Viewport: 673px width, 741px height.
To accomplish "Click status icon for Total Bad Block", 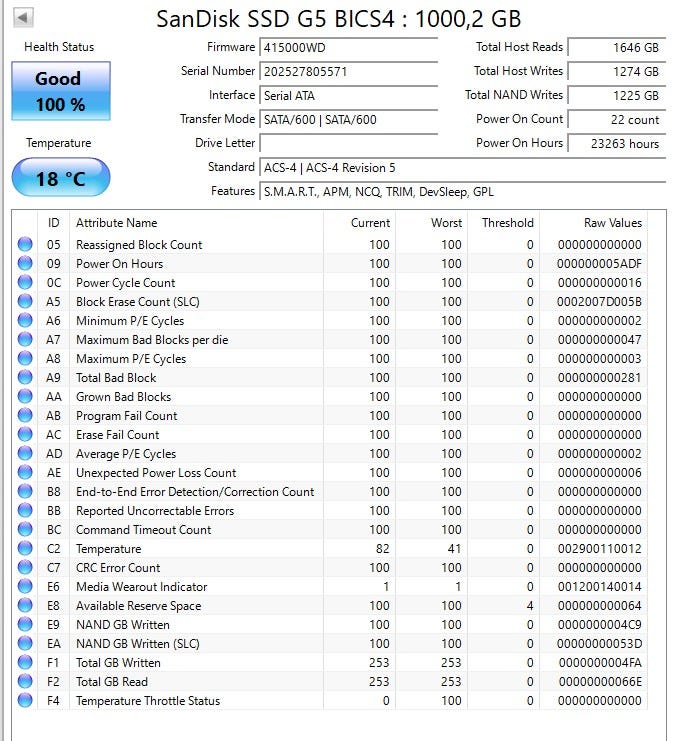I will (25, 377).
